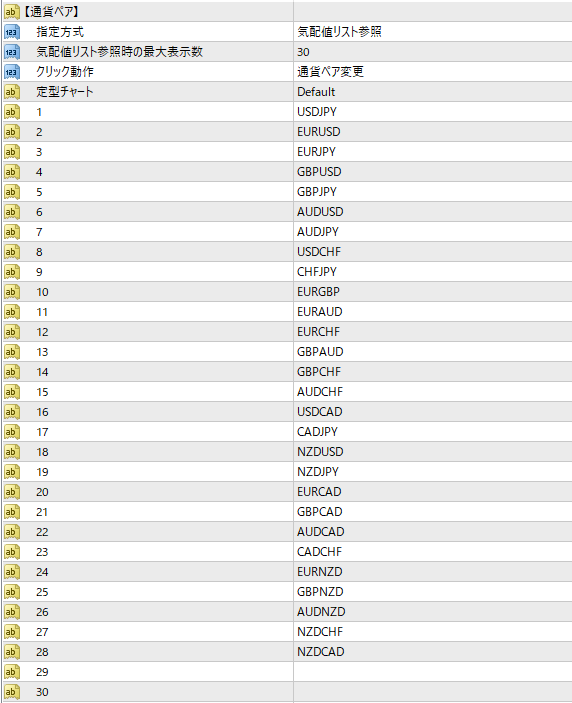
Task: Click the empty value cell of row 29
Action: (433, 672)
